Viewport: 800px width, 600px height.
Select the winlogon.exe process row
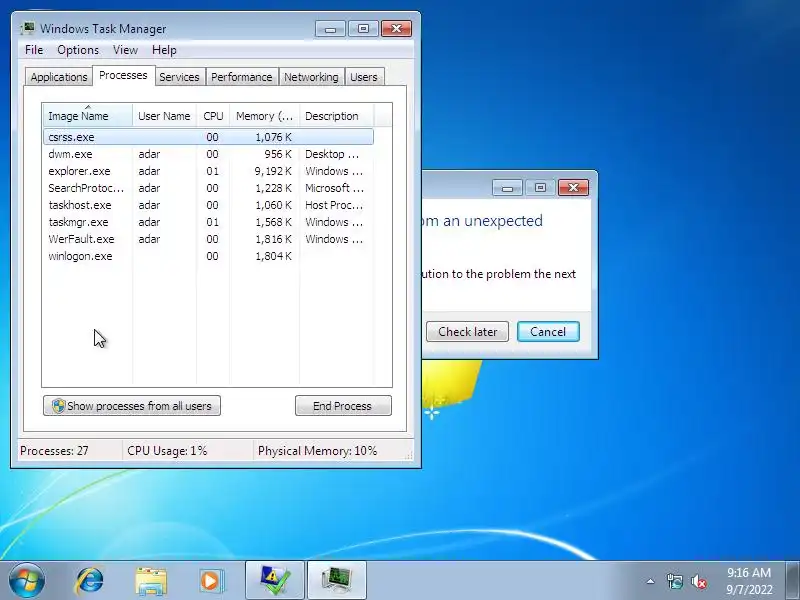tap(209, 256)
